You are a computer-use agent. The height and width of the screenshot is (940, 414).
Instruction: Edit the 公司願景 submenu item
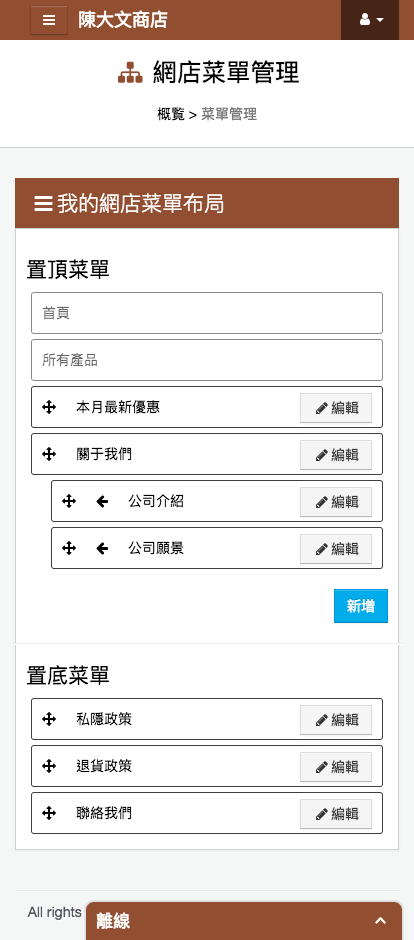(x=336, y=549)
